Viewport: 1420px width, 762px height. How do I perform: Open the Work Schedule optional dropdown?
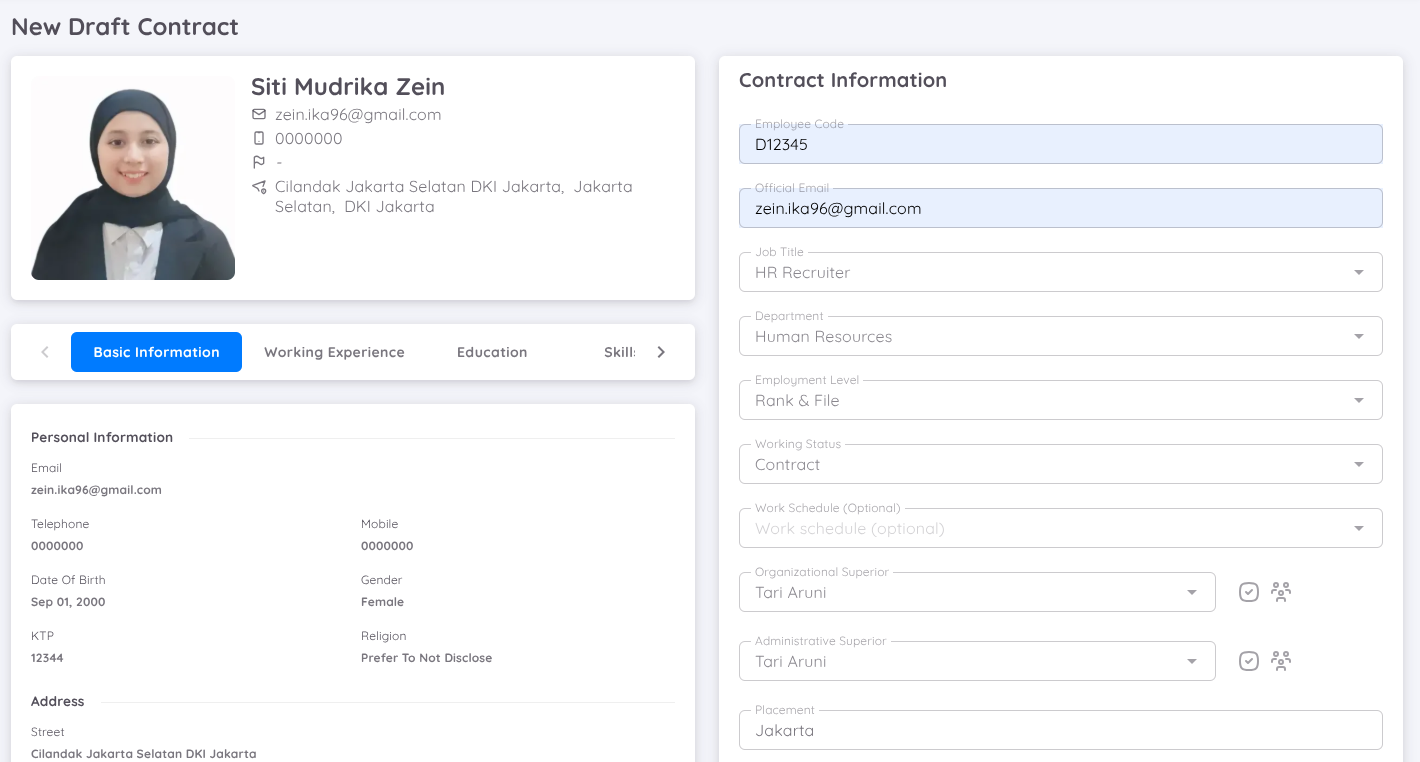click(x=1060, y=529)
